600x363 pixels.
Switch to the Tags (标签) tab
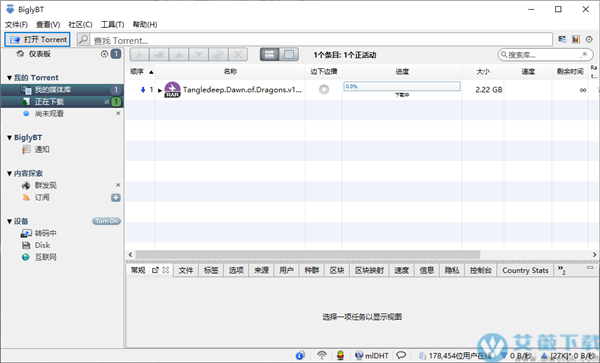click(x=211, y=270)
